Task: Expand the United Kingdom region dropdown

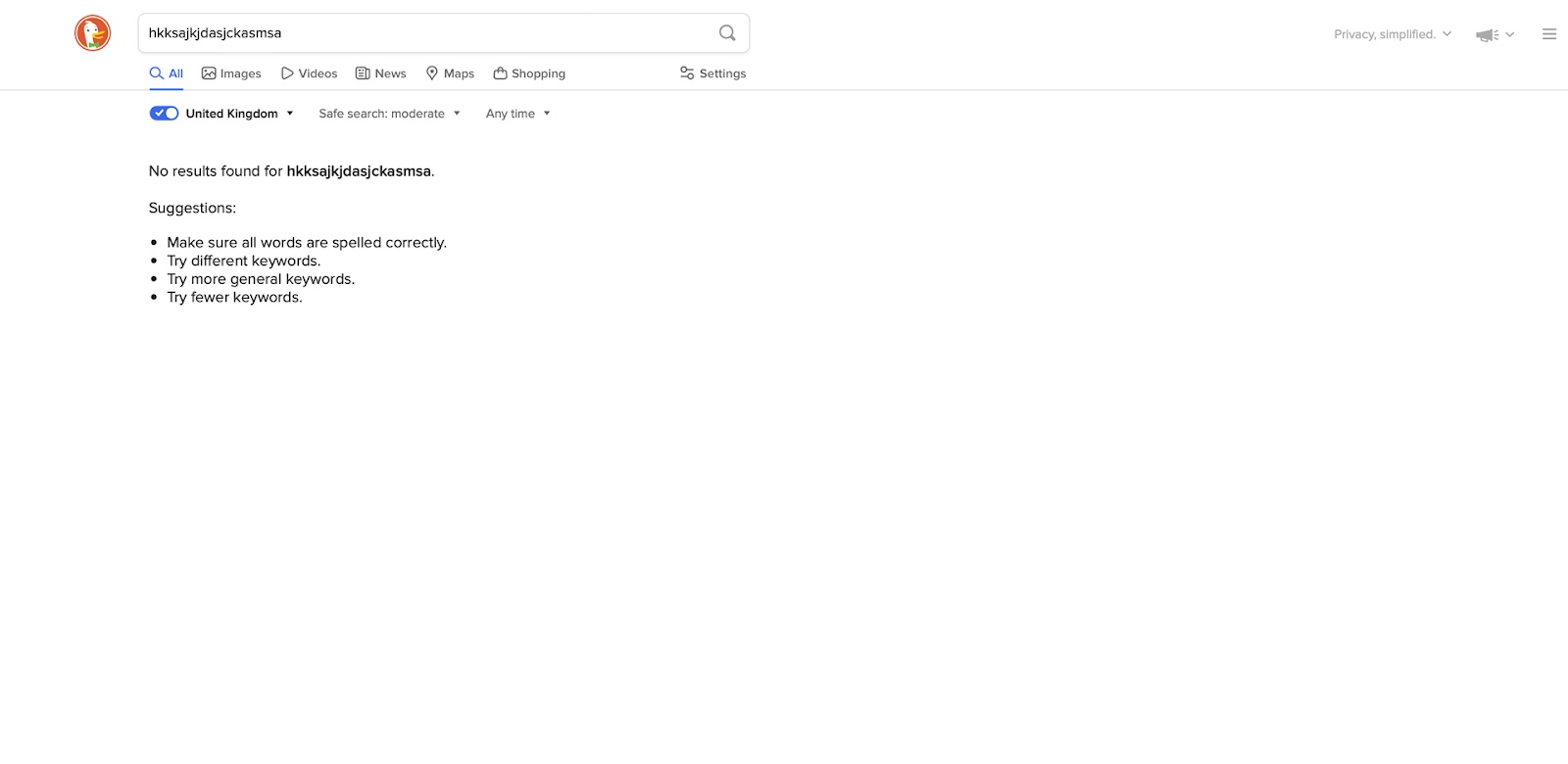Action: 240,114
